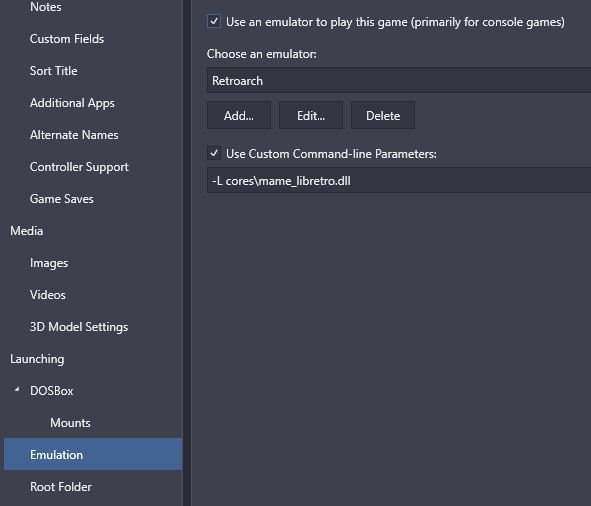Toggle Use Custom Command-line Parameters checkbox
This screenshot has height=506, width=591.
tap(214, 153)
